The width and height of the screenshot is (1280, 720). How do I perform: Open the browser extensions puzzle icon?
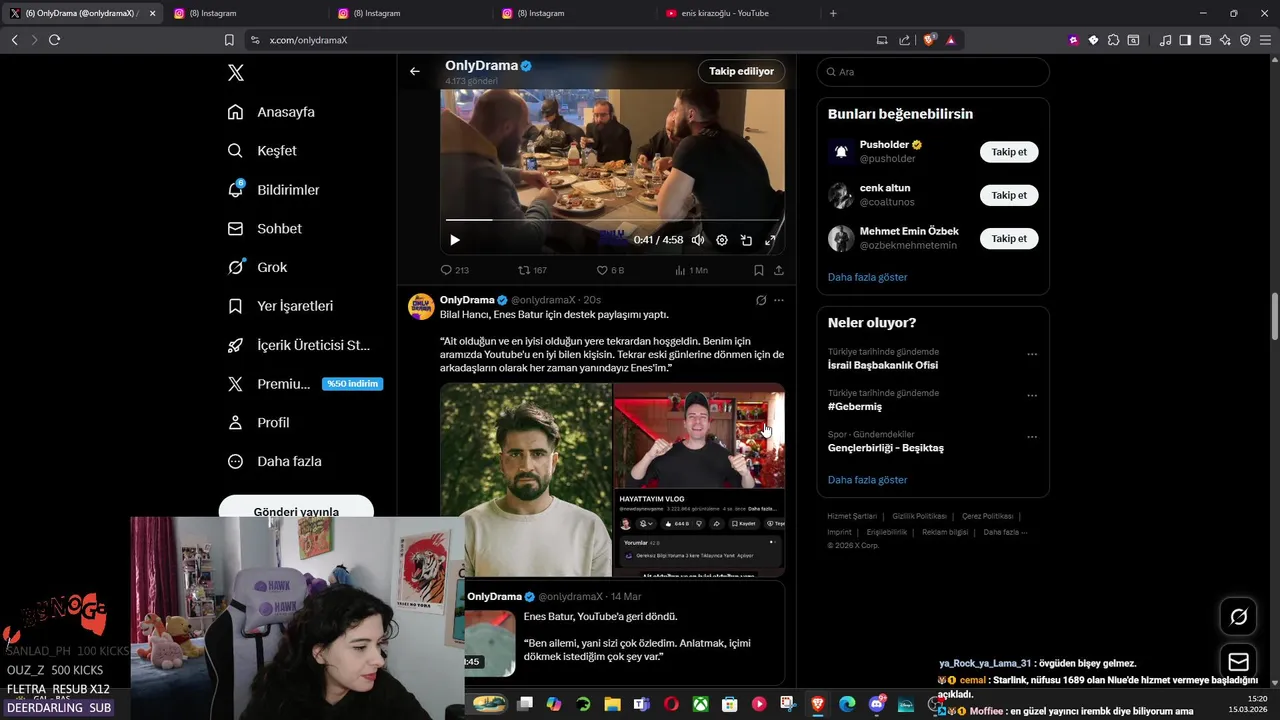[1113, 40]
